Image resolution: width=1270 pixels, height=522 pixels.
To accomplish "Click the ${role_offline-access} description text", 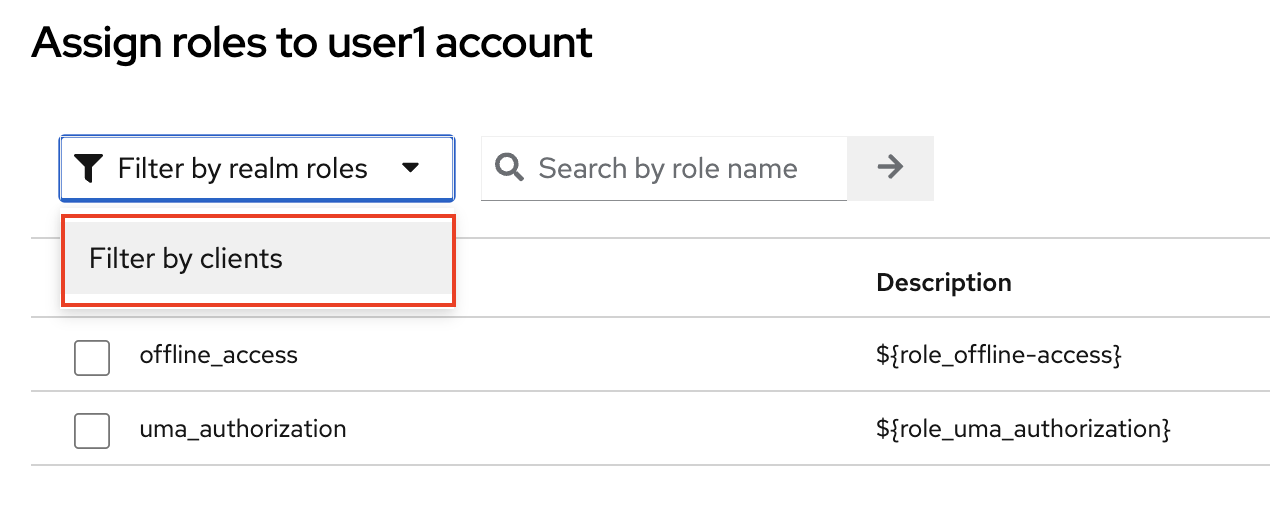I will coord(998,355).
